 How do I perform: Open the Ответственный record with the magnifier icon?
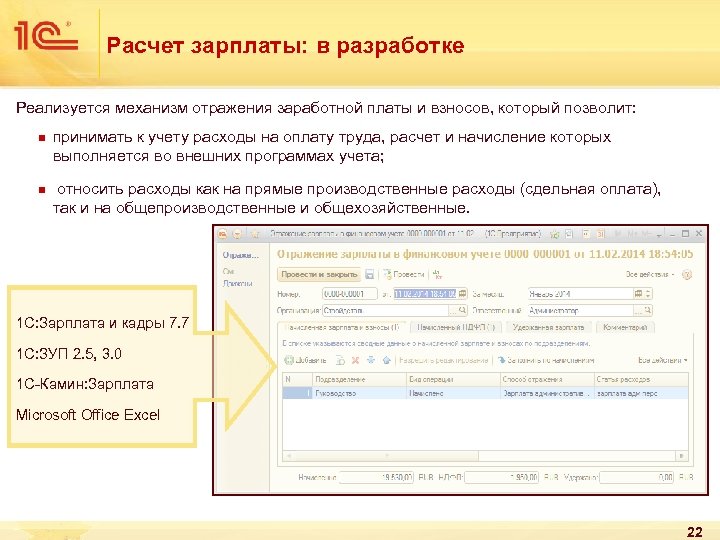pos(647,311)
